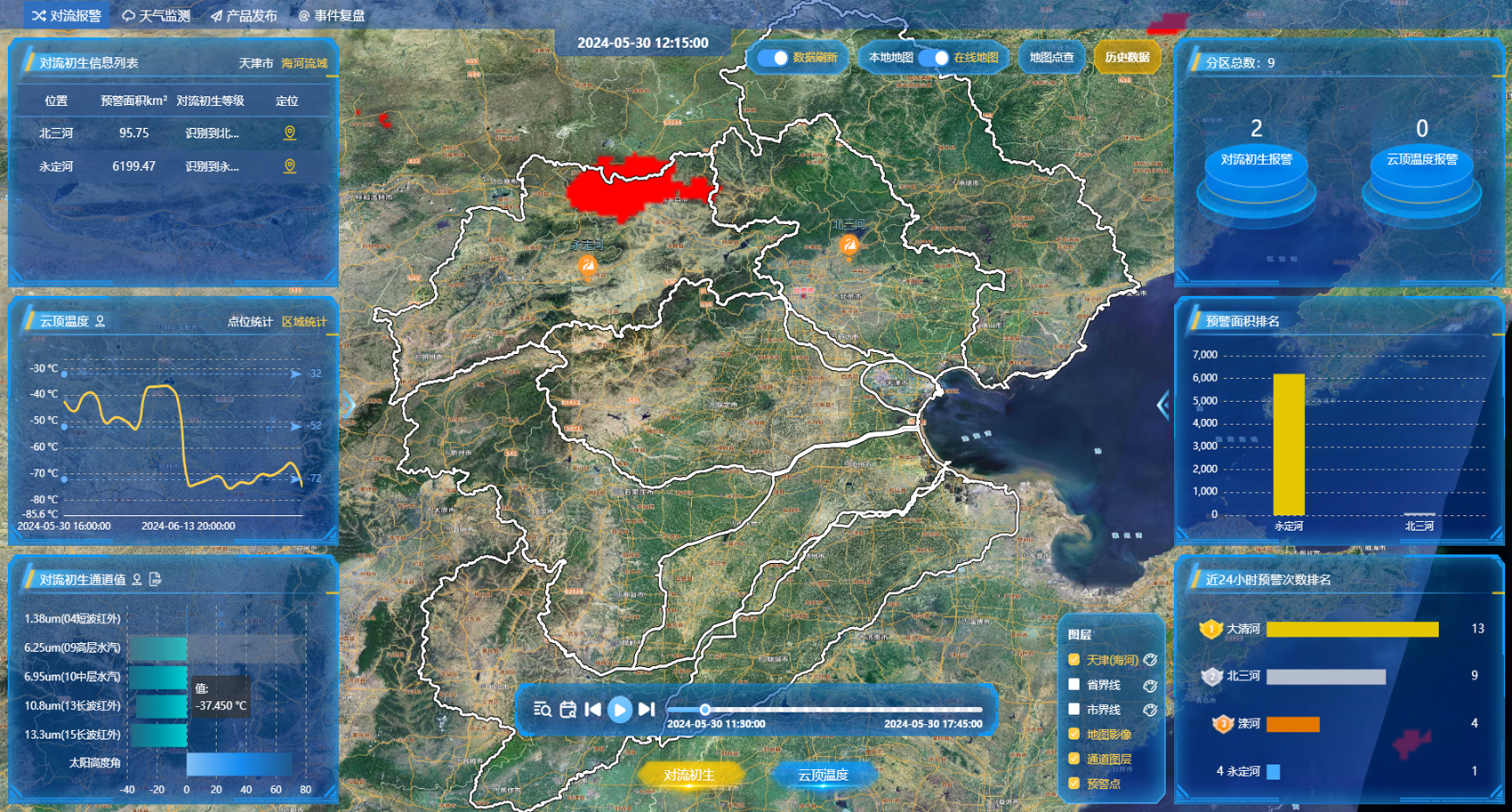Click the PDF export icon beside 对流初生通道值

[155, 580]
